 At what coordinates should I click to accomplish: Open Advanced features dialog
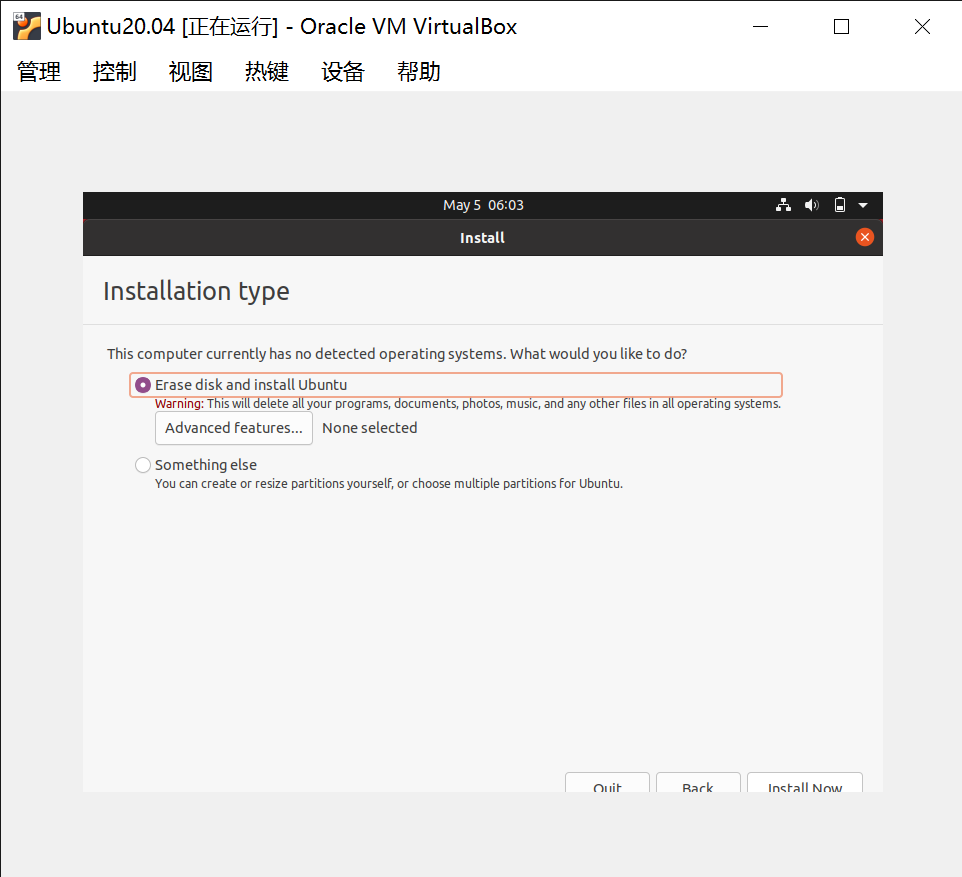coord(234,428)
